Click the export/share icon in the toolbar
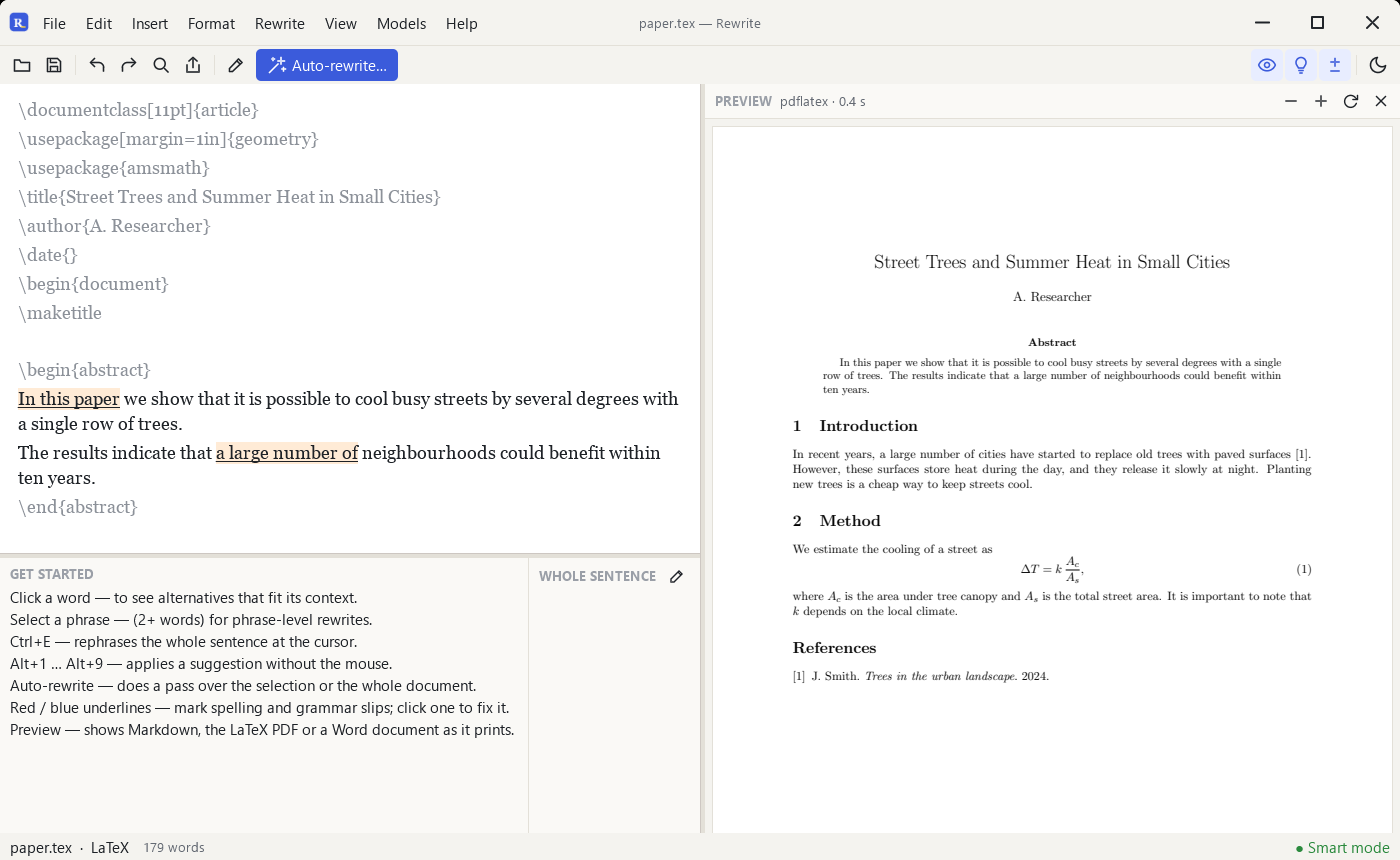This screenshot has width=1400, height=860. [193, 65]
